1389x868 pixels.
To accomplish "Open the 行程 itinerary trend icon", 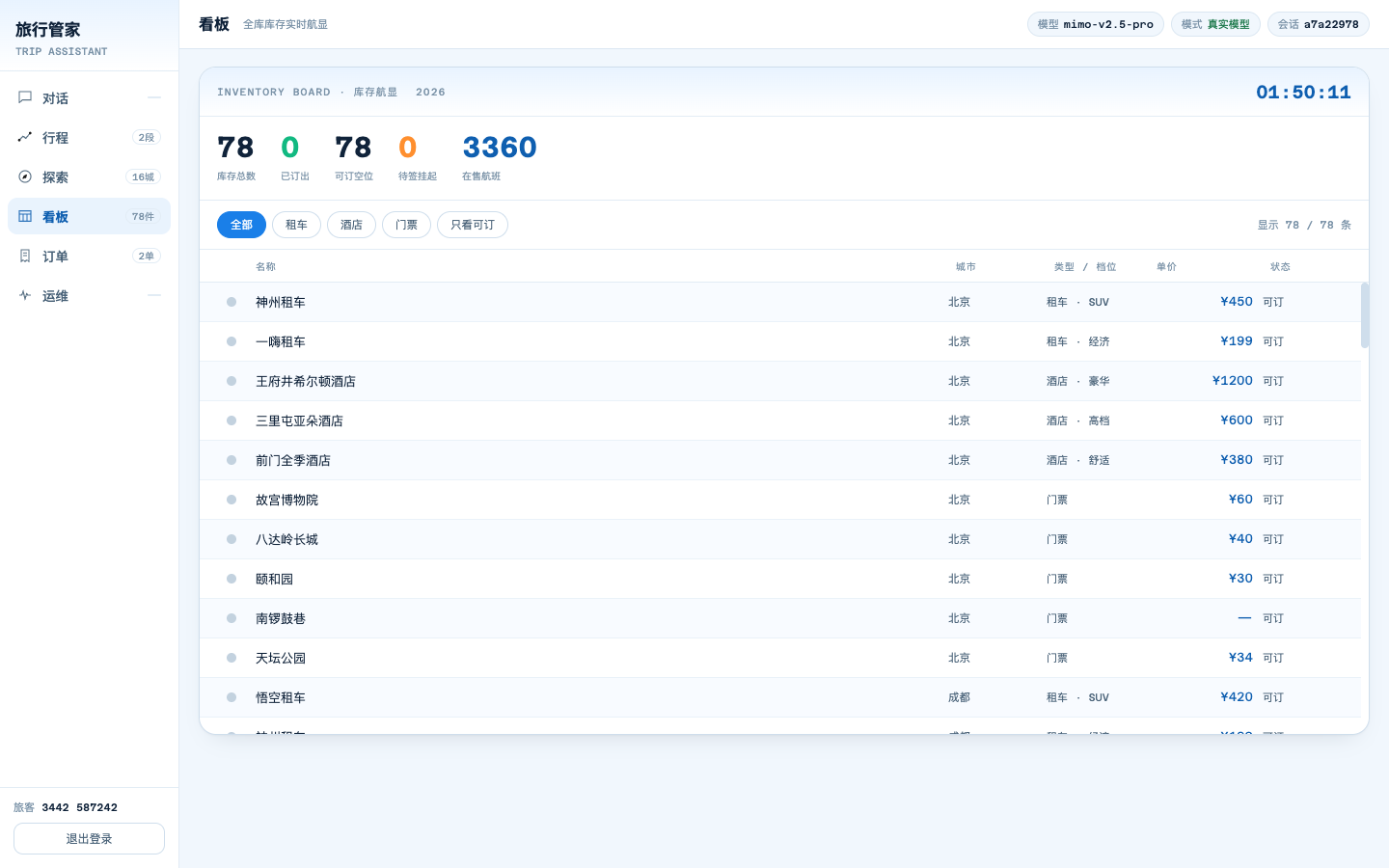I will (x=25, y=137).
